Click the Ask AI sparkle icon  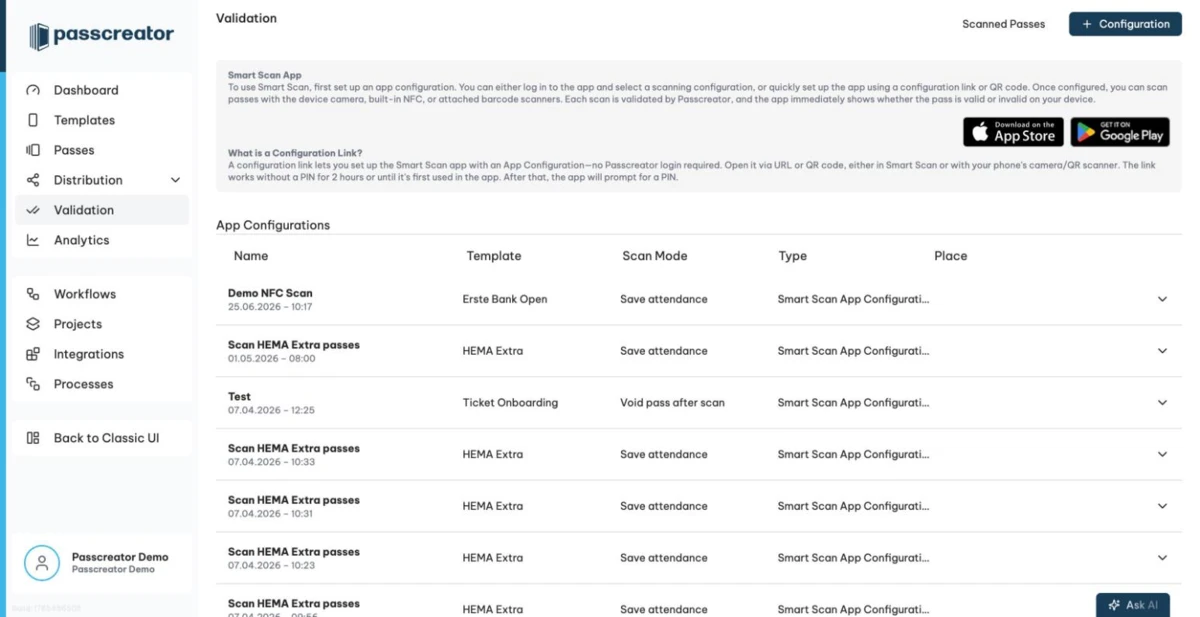(x=1114, y=605)
